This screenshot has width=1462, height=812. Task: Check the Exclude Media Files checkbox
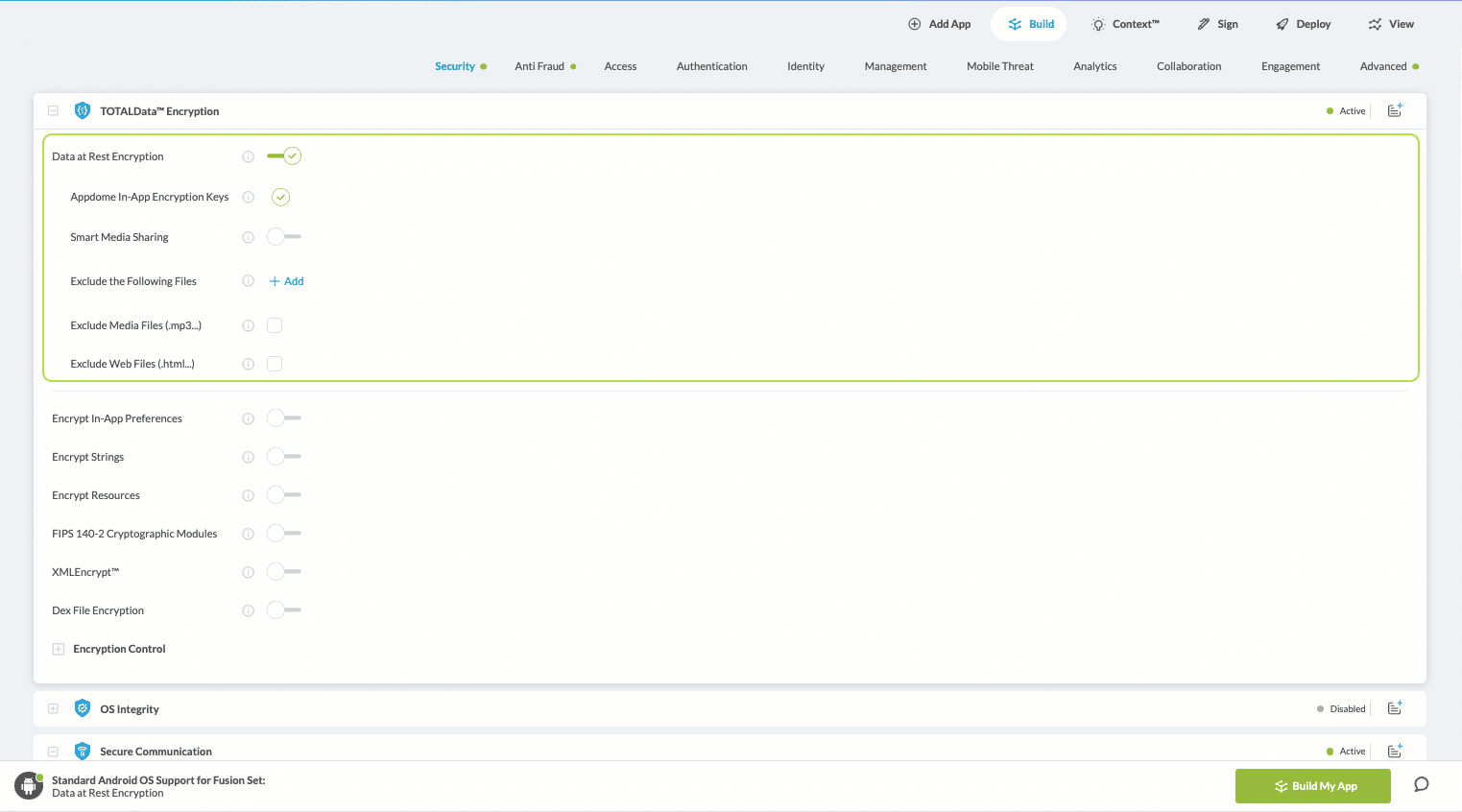275,324
